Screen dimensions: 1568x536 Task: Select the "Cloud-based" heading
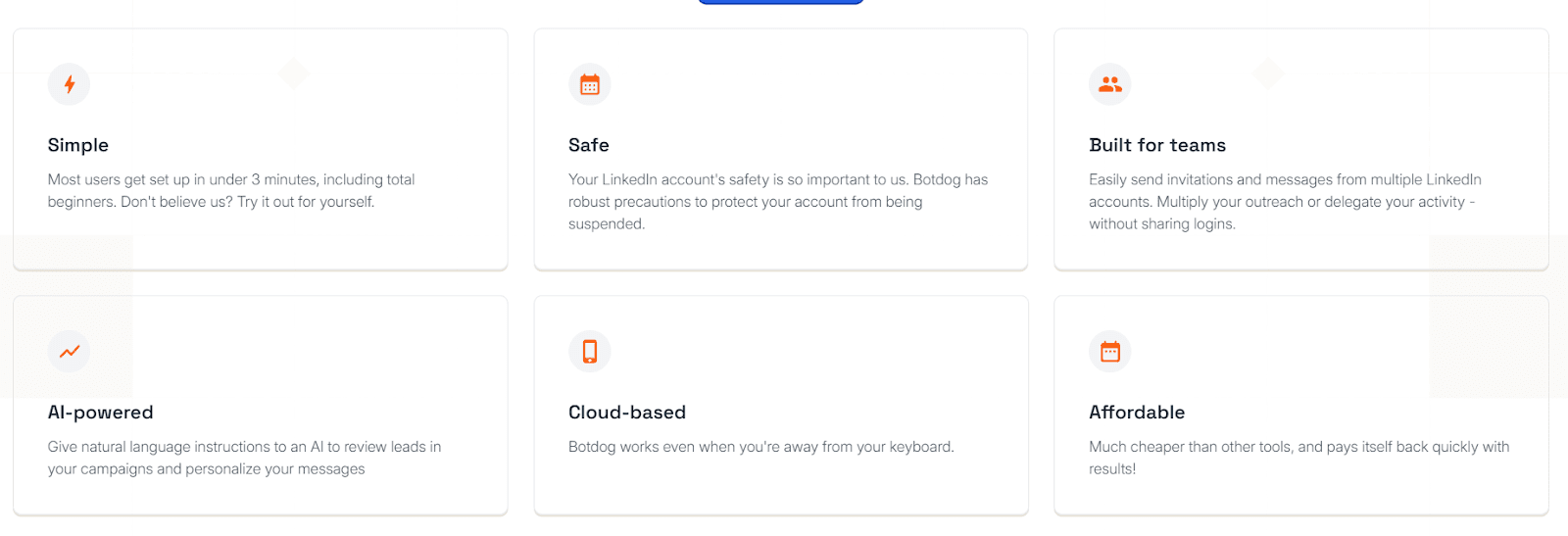point(627,413)
